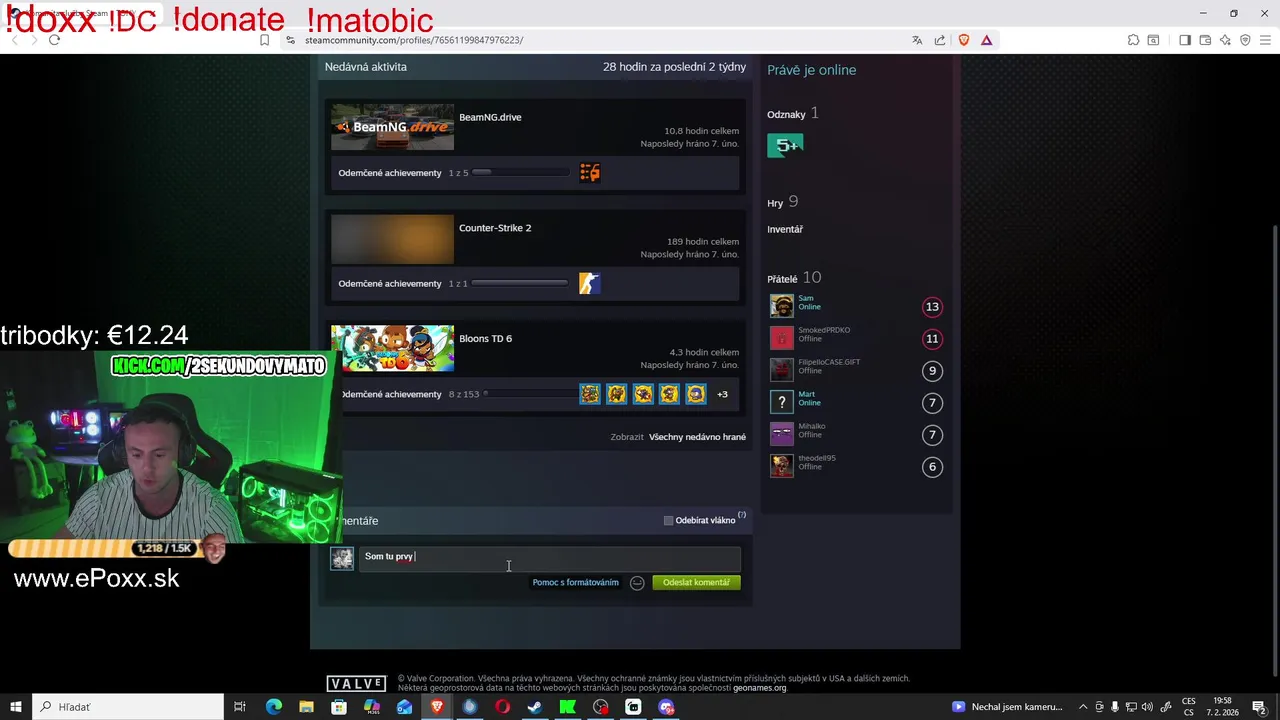Open the Inventář link
1280x720 pixels.
pyautogui.click(x=785, y=229)
